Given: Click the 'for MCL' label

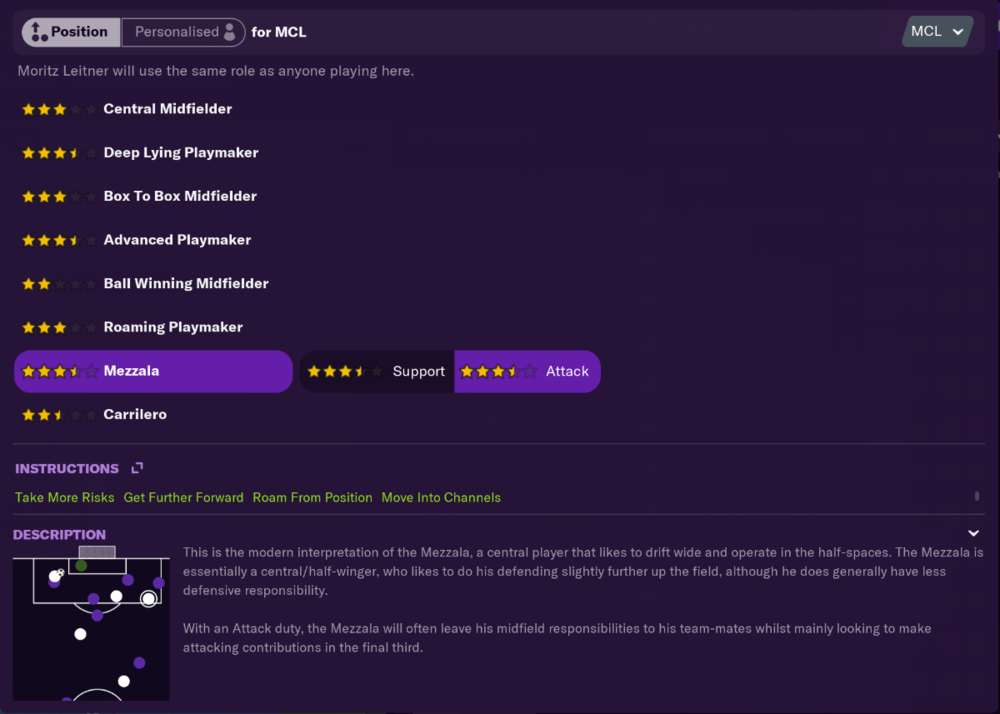Looking at the screenshot, I should [279, 32].
